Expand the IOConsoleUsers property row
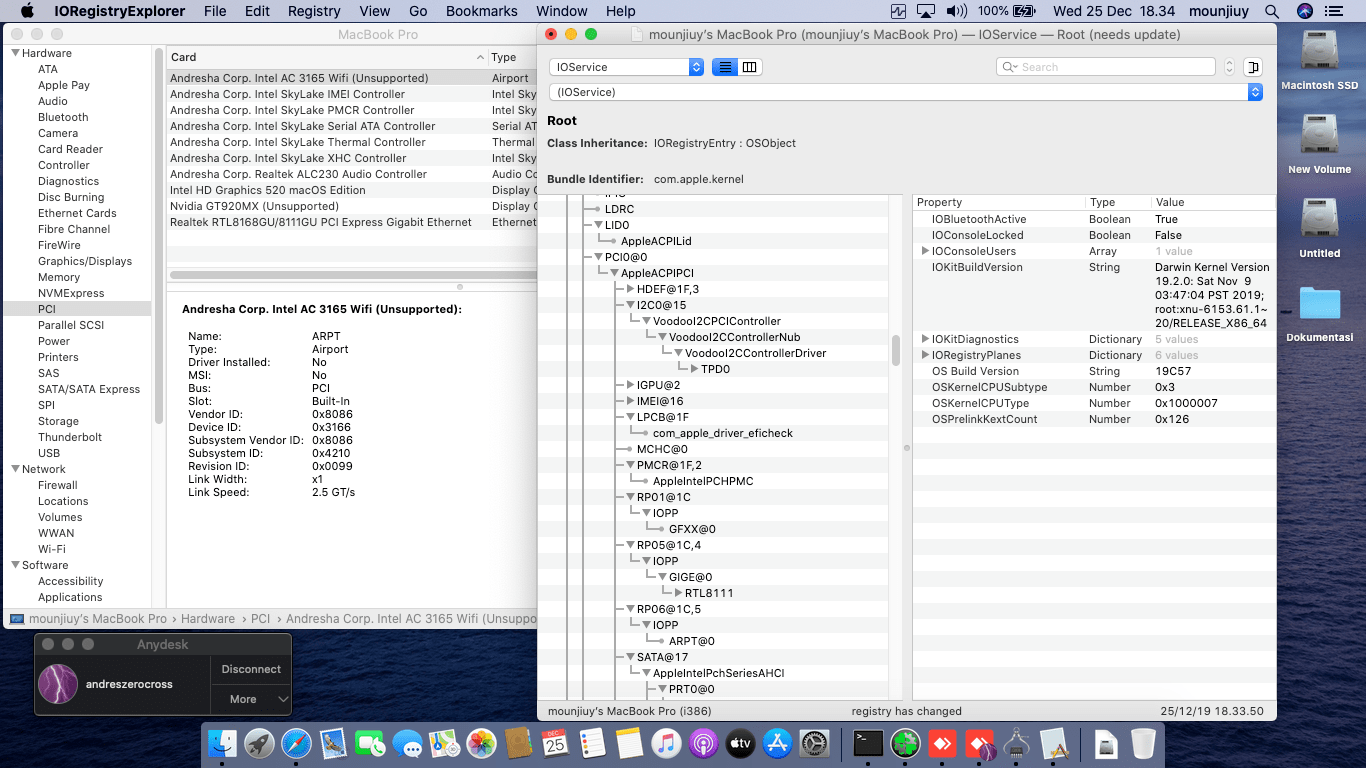1366x768 pixels. [x=925, y=251]
